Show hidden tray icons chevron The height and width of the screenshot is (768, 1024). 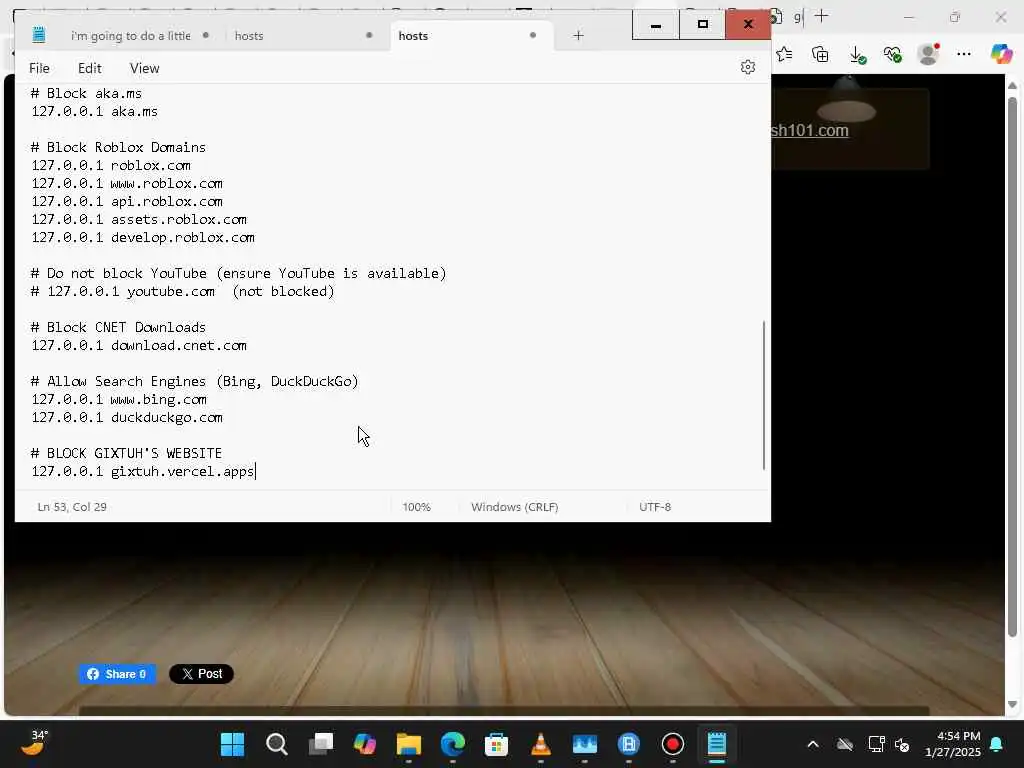pos(813,744)
